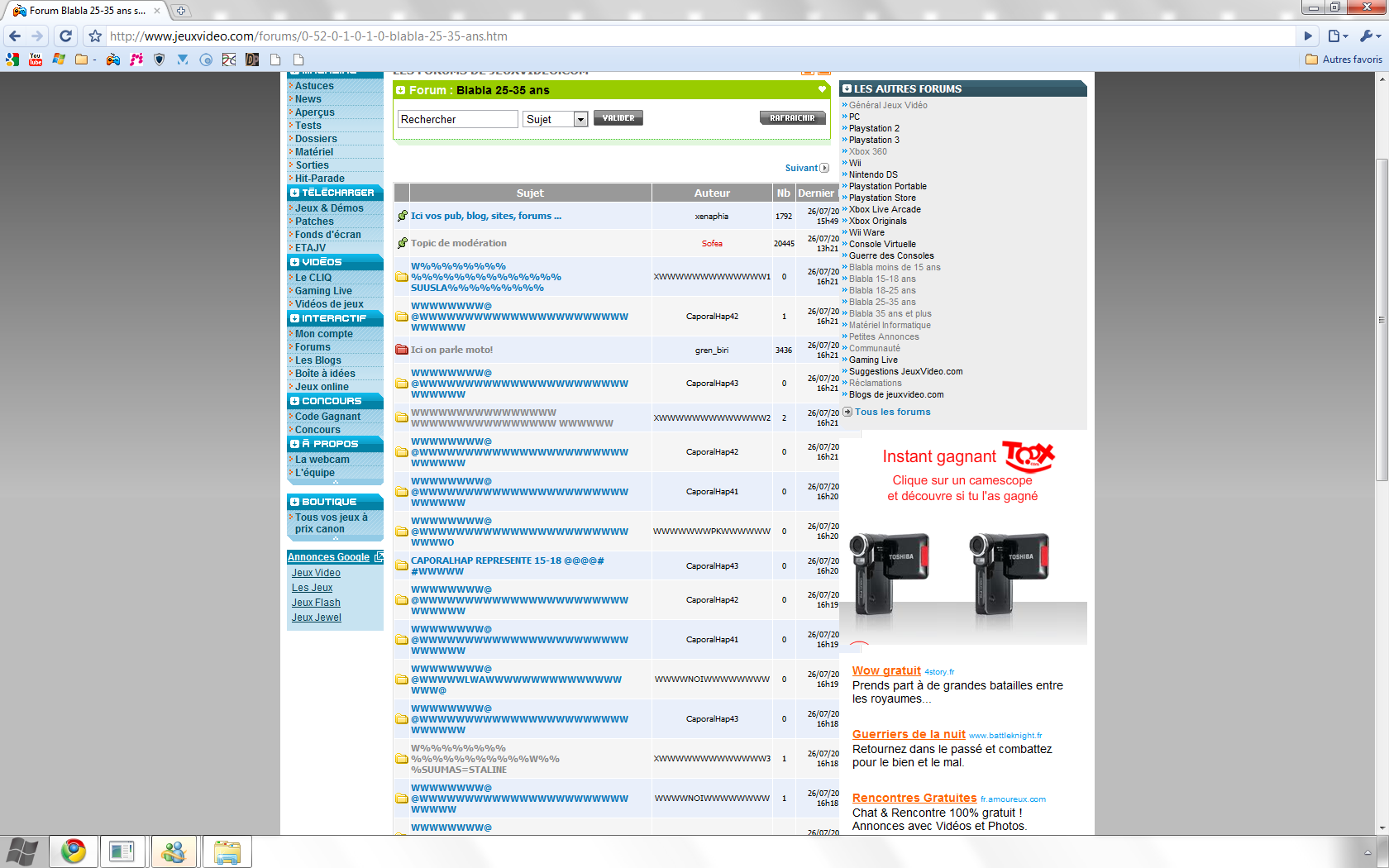Collapse the CONCOURS sidebar section

coord(294,401)
